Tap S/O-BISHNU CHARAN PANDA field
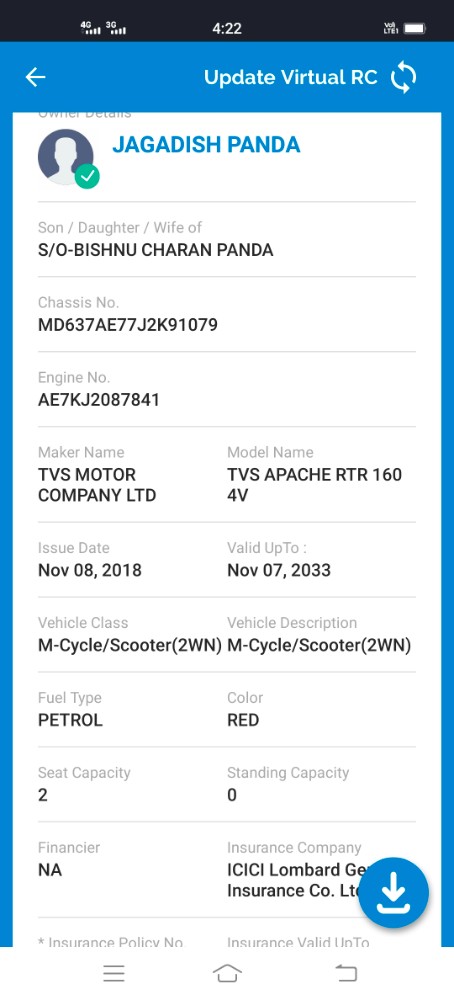 pyautogui.click(x=156, y=250)
